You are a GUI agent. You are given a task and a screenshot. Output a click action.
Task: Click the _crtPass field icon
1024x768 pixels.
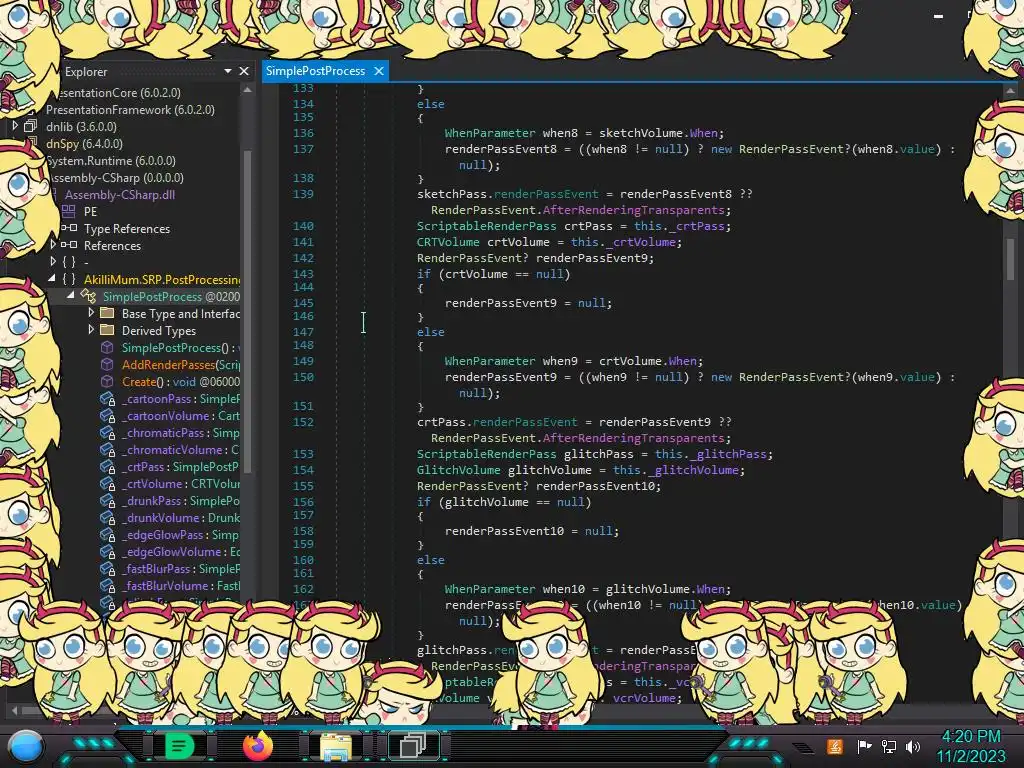coord(107,466)
